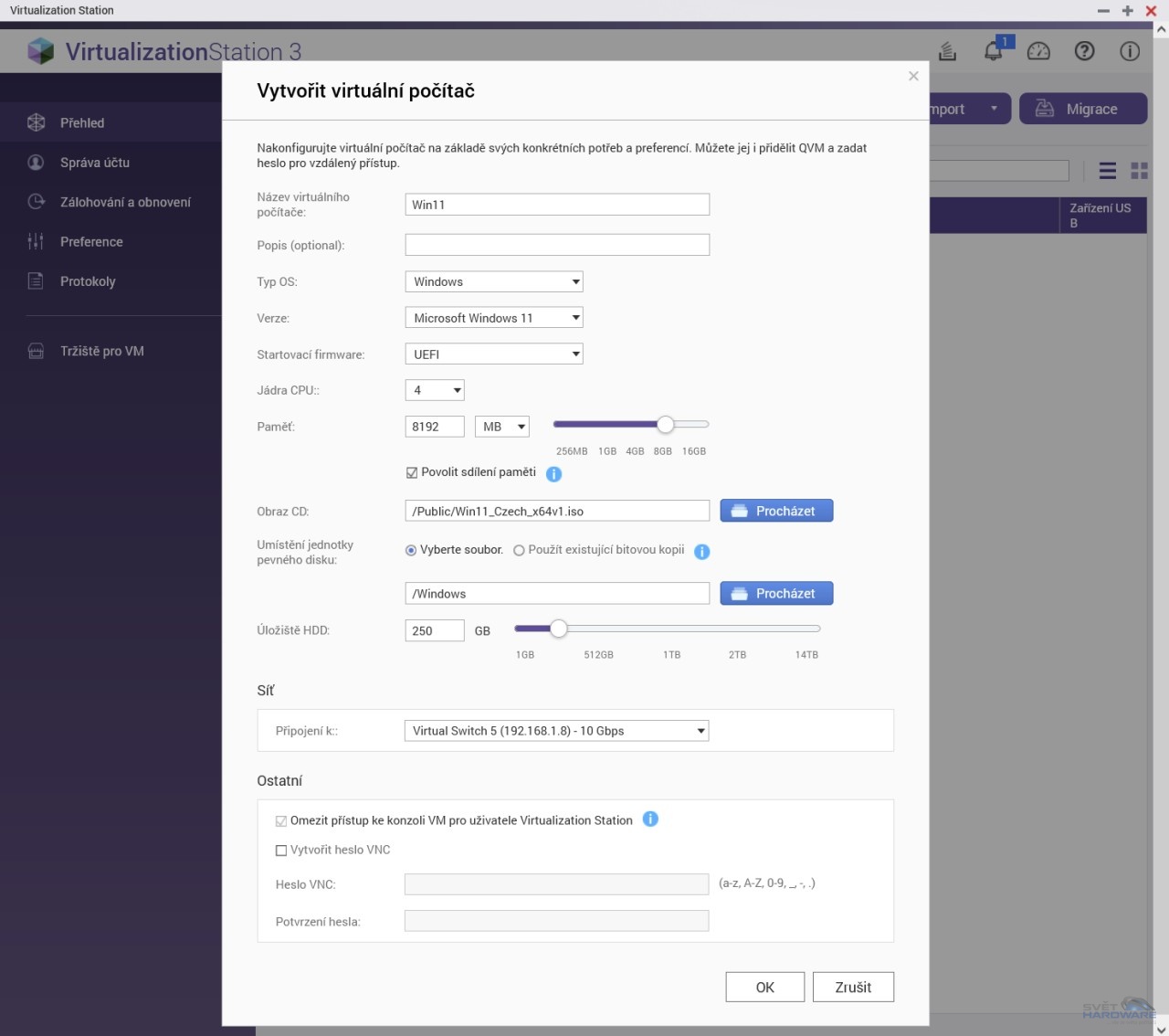Enable the Vytvořit heslo VNC checkbox
Image resolution: width=1169 pixels, height=1036 pixels.
281,851
